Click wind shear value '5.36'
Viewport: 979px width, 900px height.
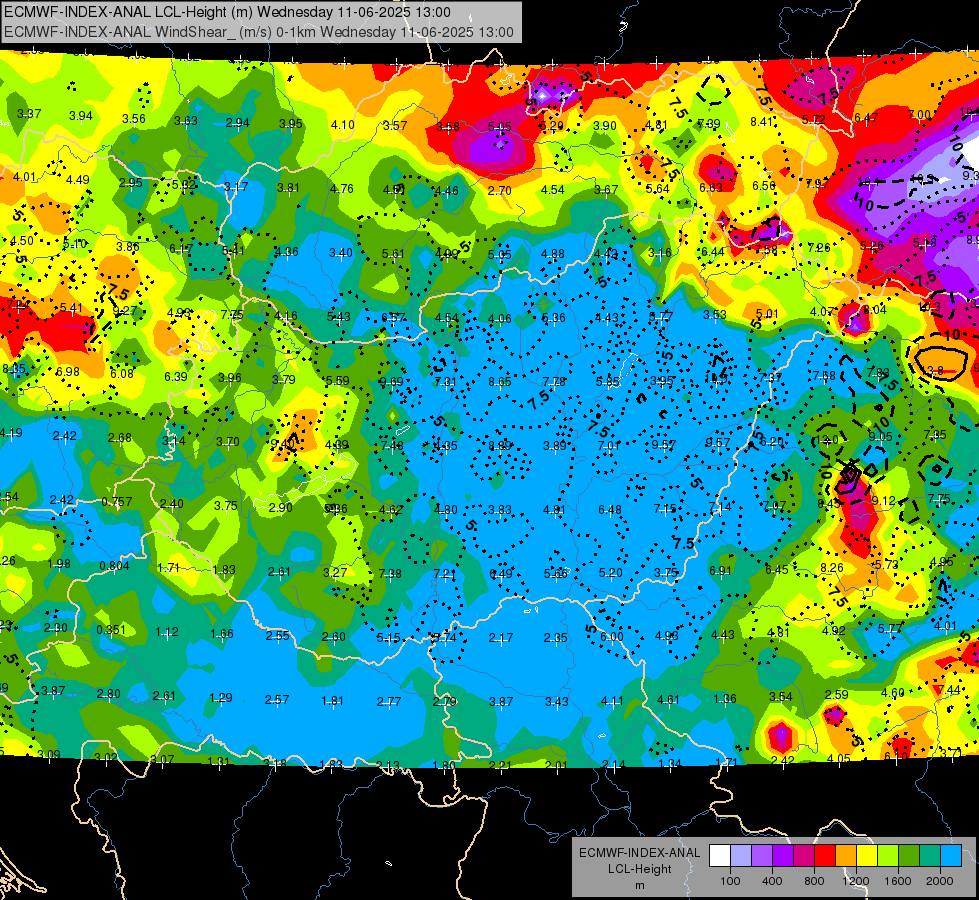click(553, 317)
